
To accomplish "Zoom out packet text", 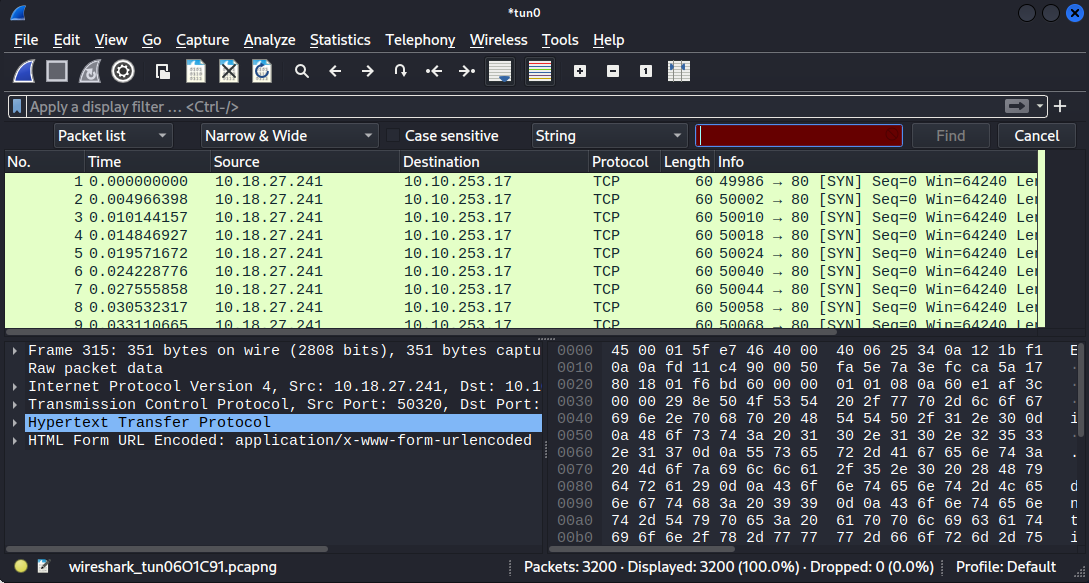I will click(x=613, y=71).
